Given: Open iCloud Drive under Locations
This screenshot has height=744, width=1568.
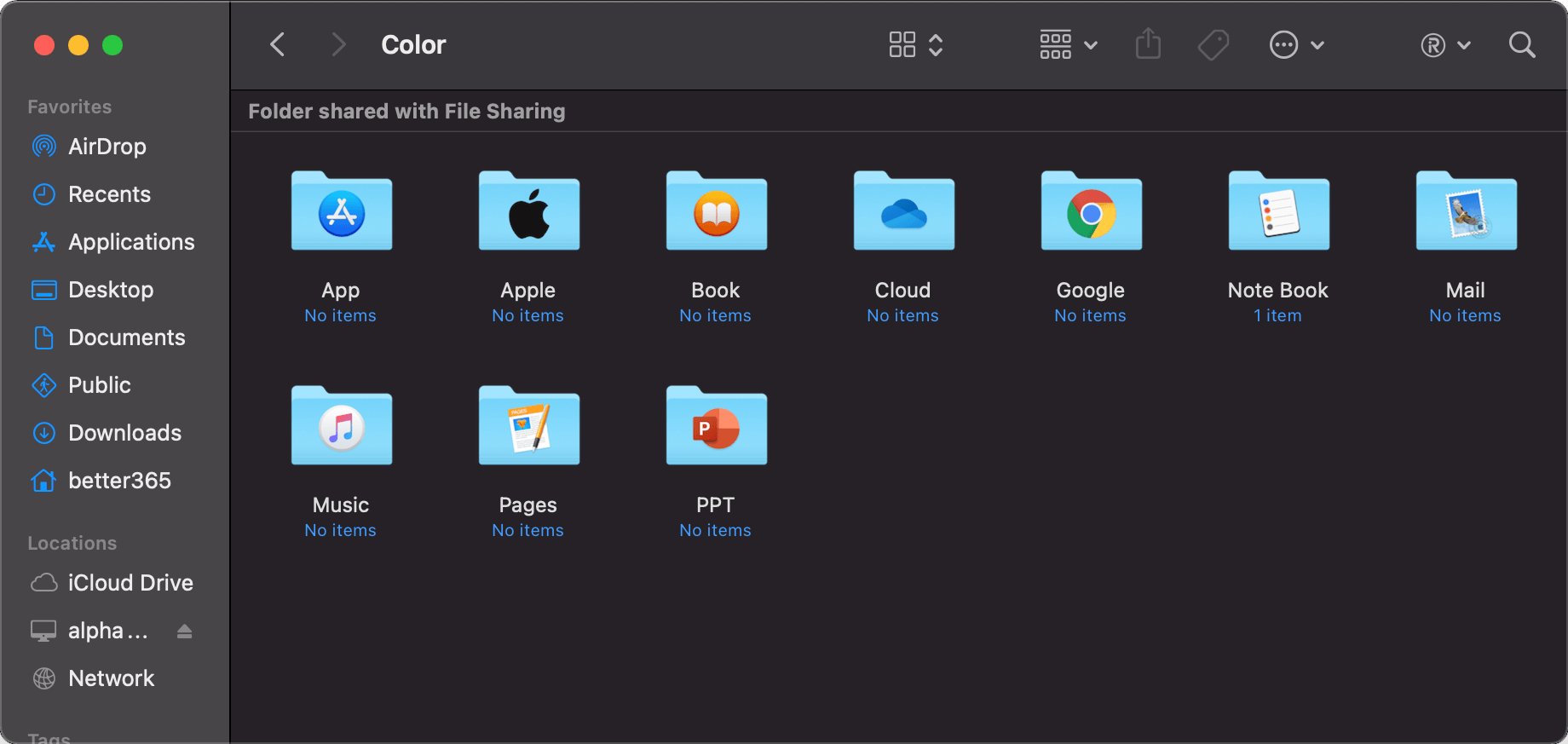Looking at the screenshot, I should coord(130,583).
